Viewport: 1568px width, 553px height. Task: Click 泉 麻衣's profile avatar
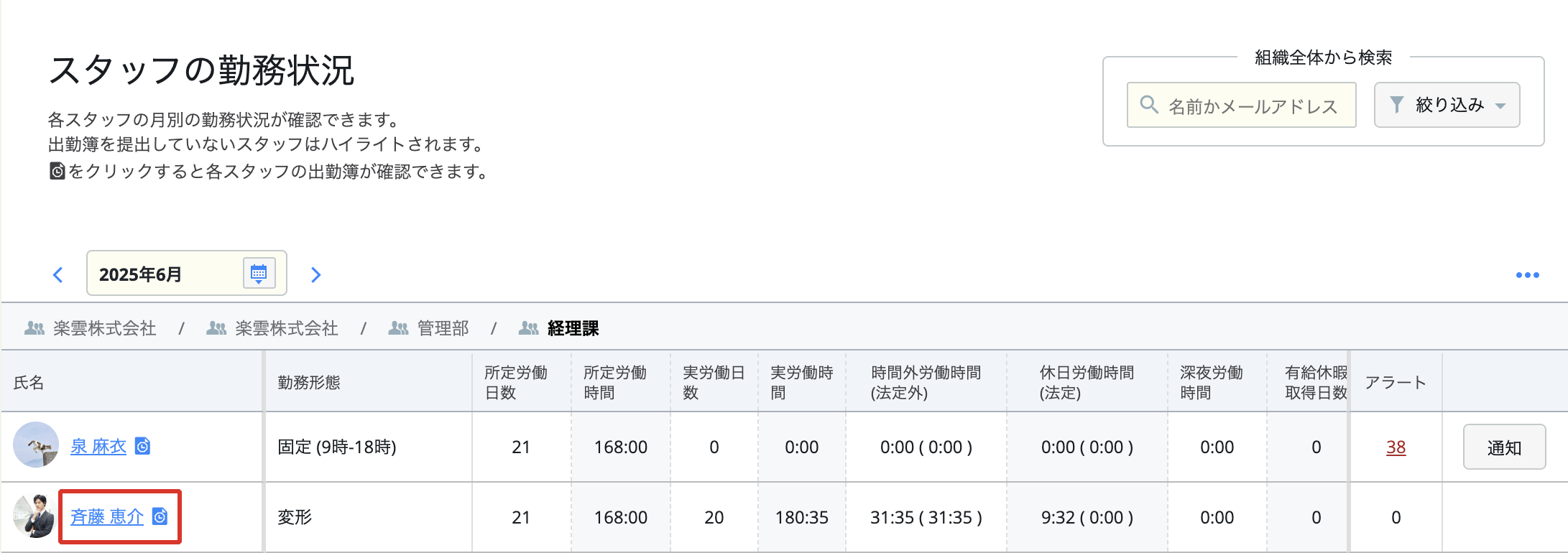(x=35, y=445)
